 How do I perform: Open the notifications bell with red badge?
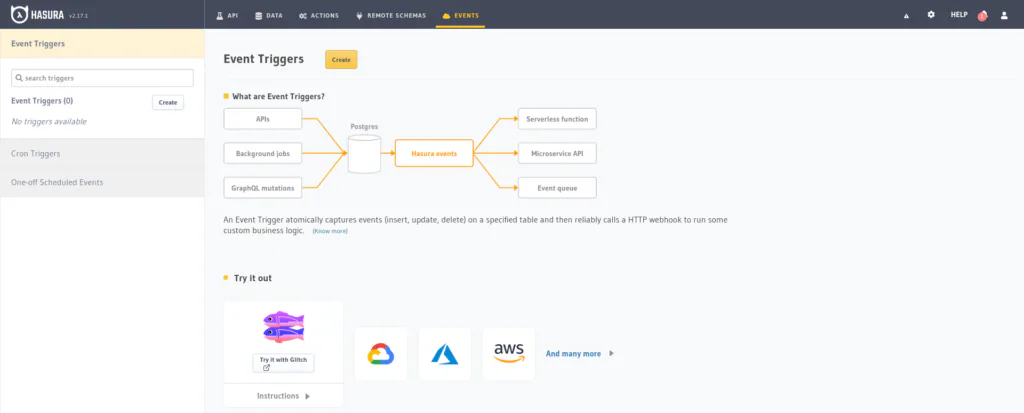982,16
